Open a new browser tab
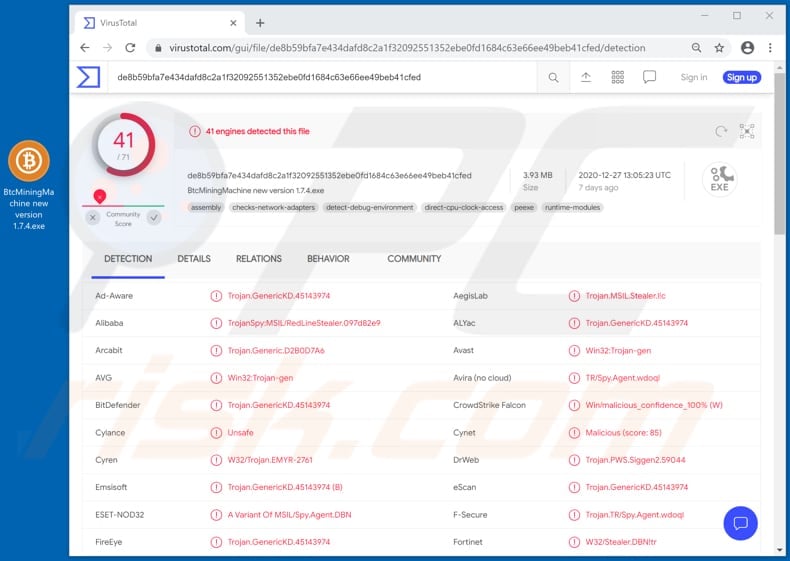This screenshot has height=561, width=790. 260,23
